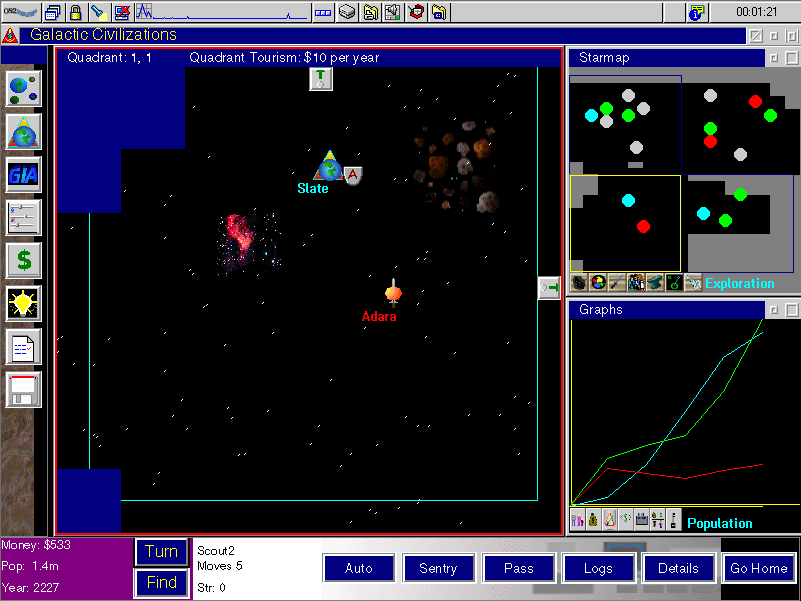Set the scout to Auto
The width and height of the screenshot is (801, 601).
tap(359, 568)
